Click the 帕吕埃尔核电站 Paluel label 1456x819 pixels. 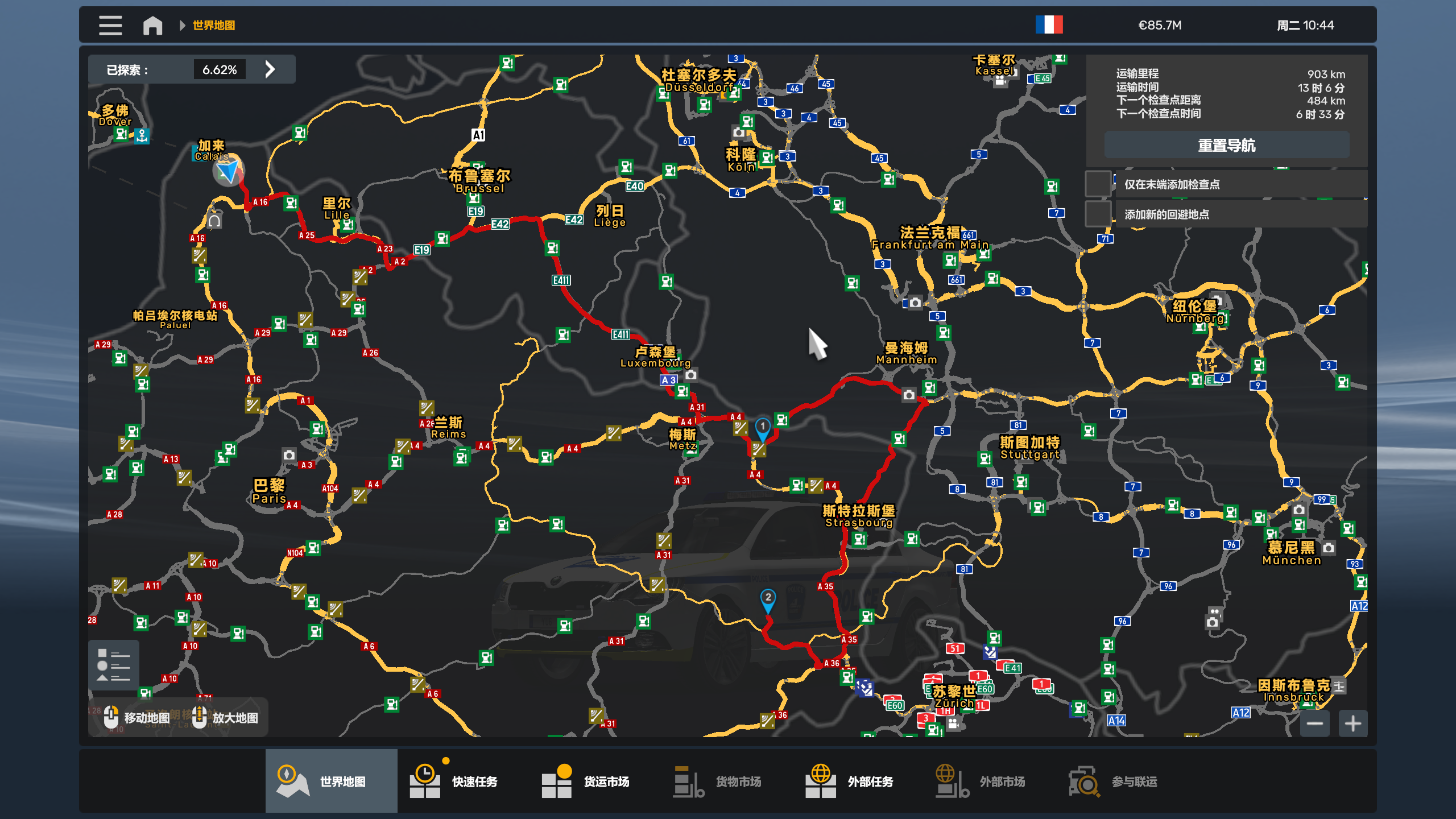175,319
